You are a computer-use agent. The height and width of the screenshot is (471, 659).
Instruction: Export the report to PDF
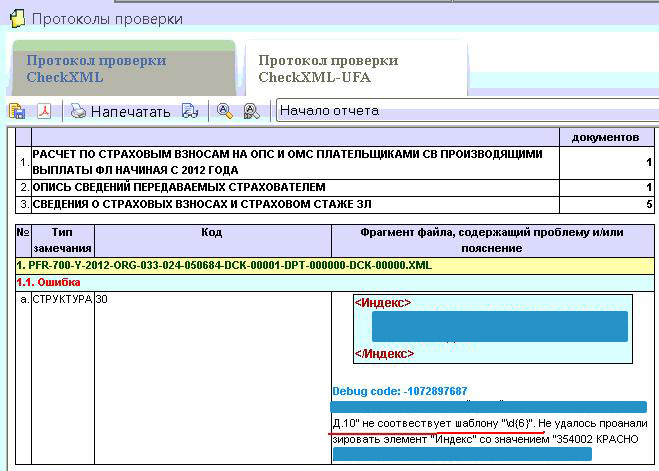44,111
